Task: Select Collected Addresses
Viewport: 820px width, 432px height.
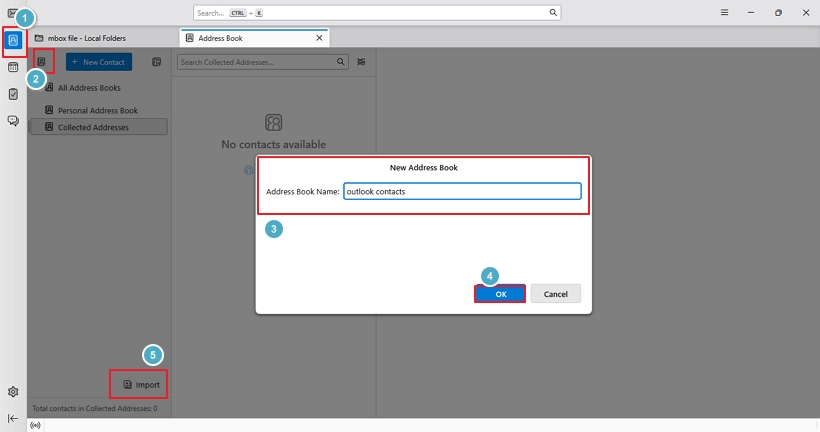Action: click(x=99, y=127)
